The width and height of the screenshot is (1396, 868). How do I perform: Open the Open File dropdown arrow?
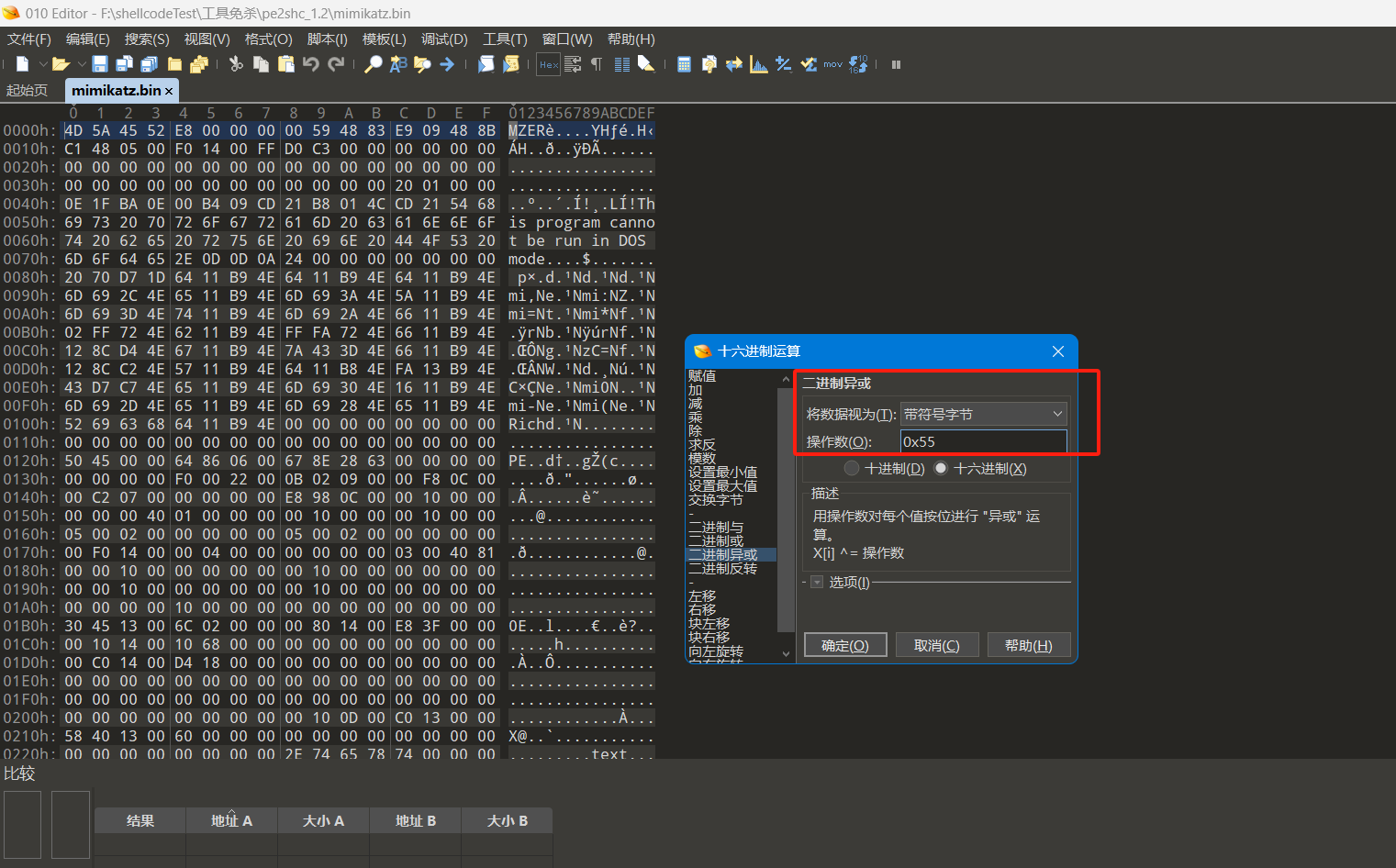click(x=81, y=64)
